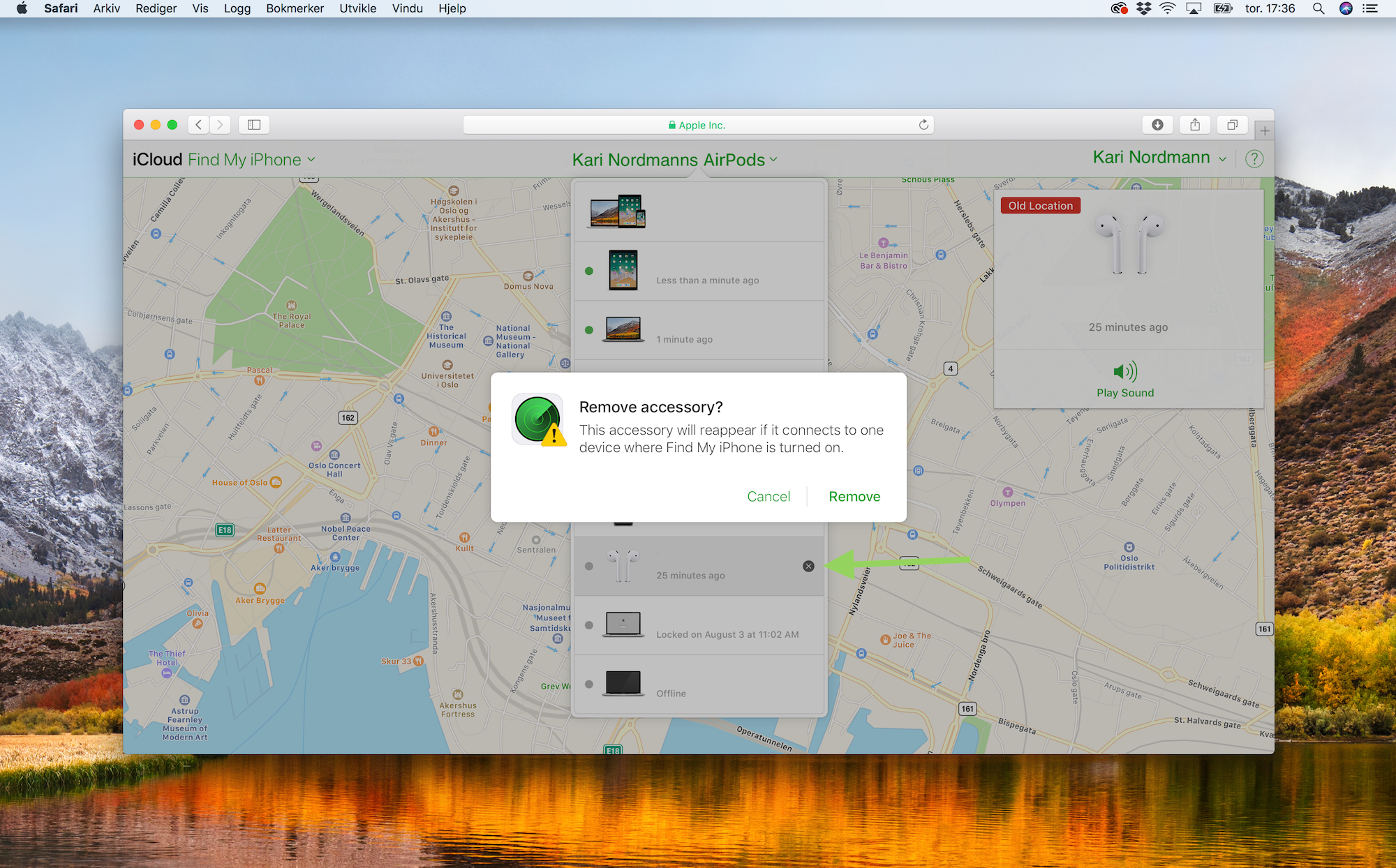Open the Kari Nordmann account menu
1396x868 pixels.
[1159, 158]
